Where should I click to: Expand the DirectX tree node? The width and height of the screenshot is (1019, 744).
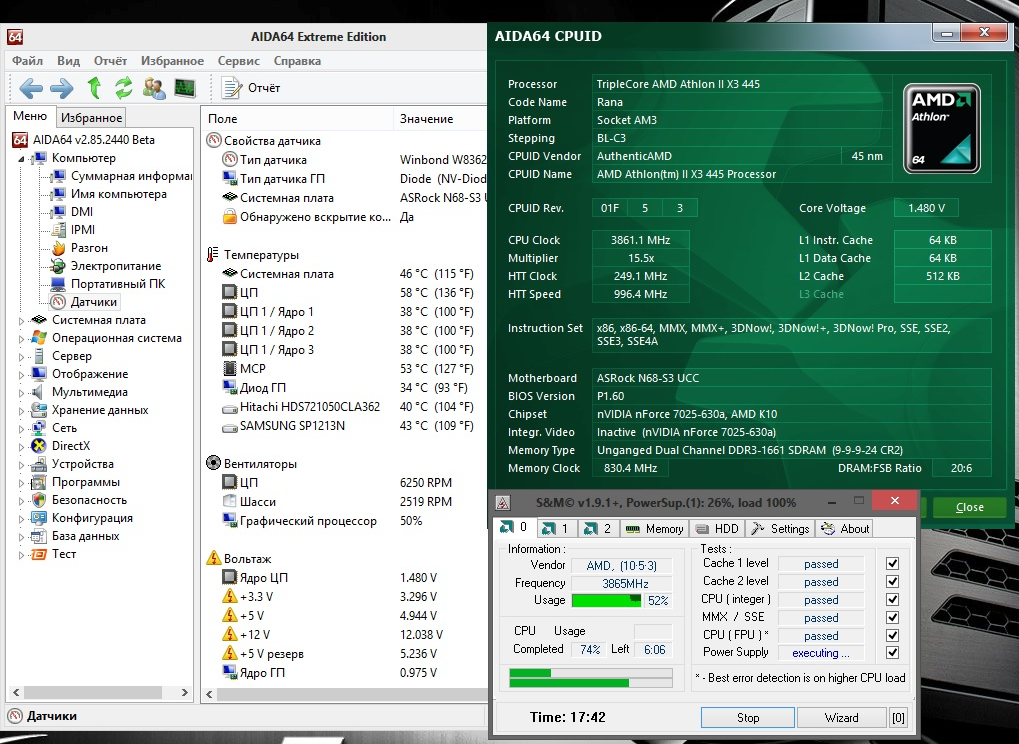21,446
